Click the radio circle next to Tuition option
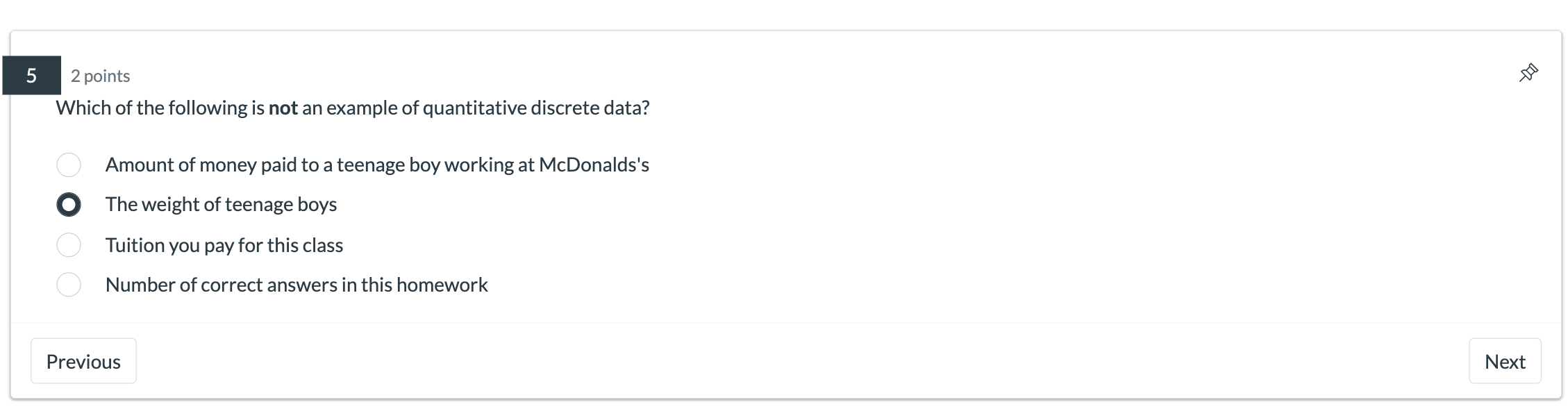 (x=69, y=244)
